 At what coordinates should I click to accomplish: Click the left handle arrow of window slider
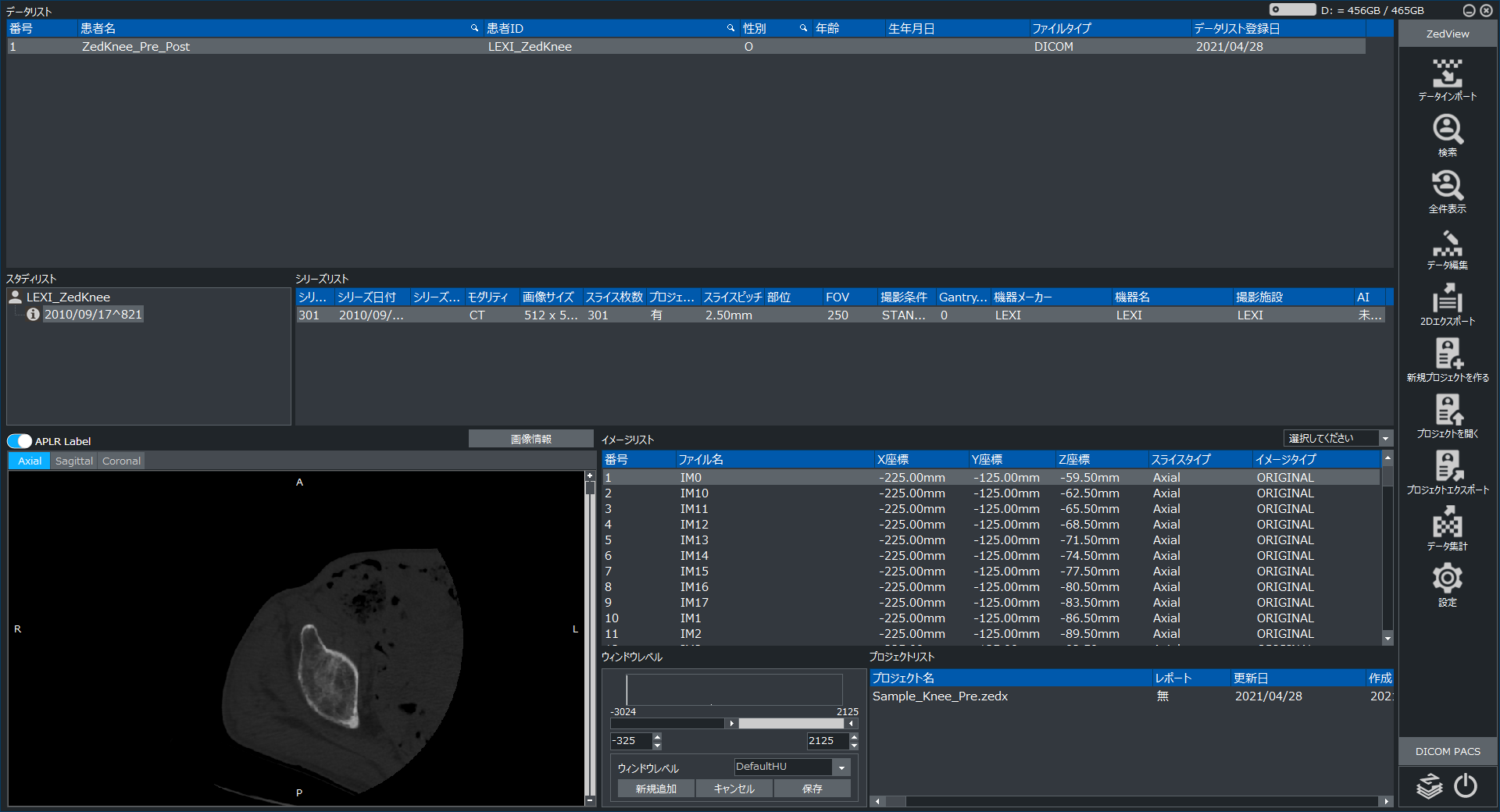coord(731,723)
